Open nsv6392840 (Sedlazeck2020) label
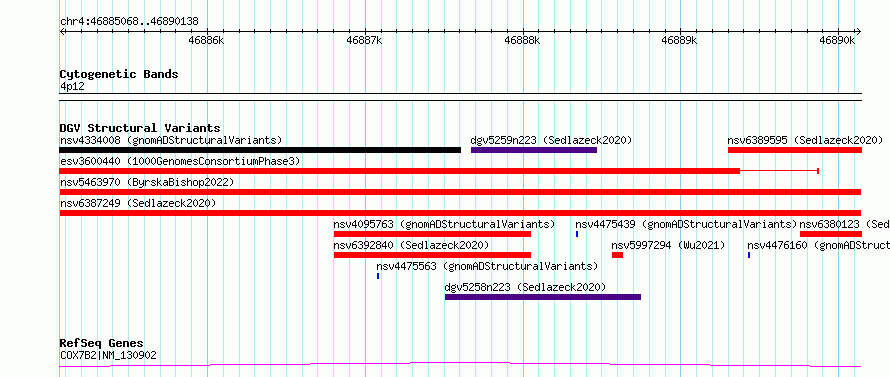Viewport: 890px width, 377px height. point(412,245)
